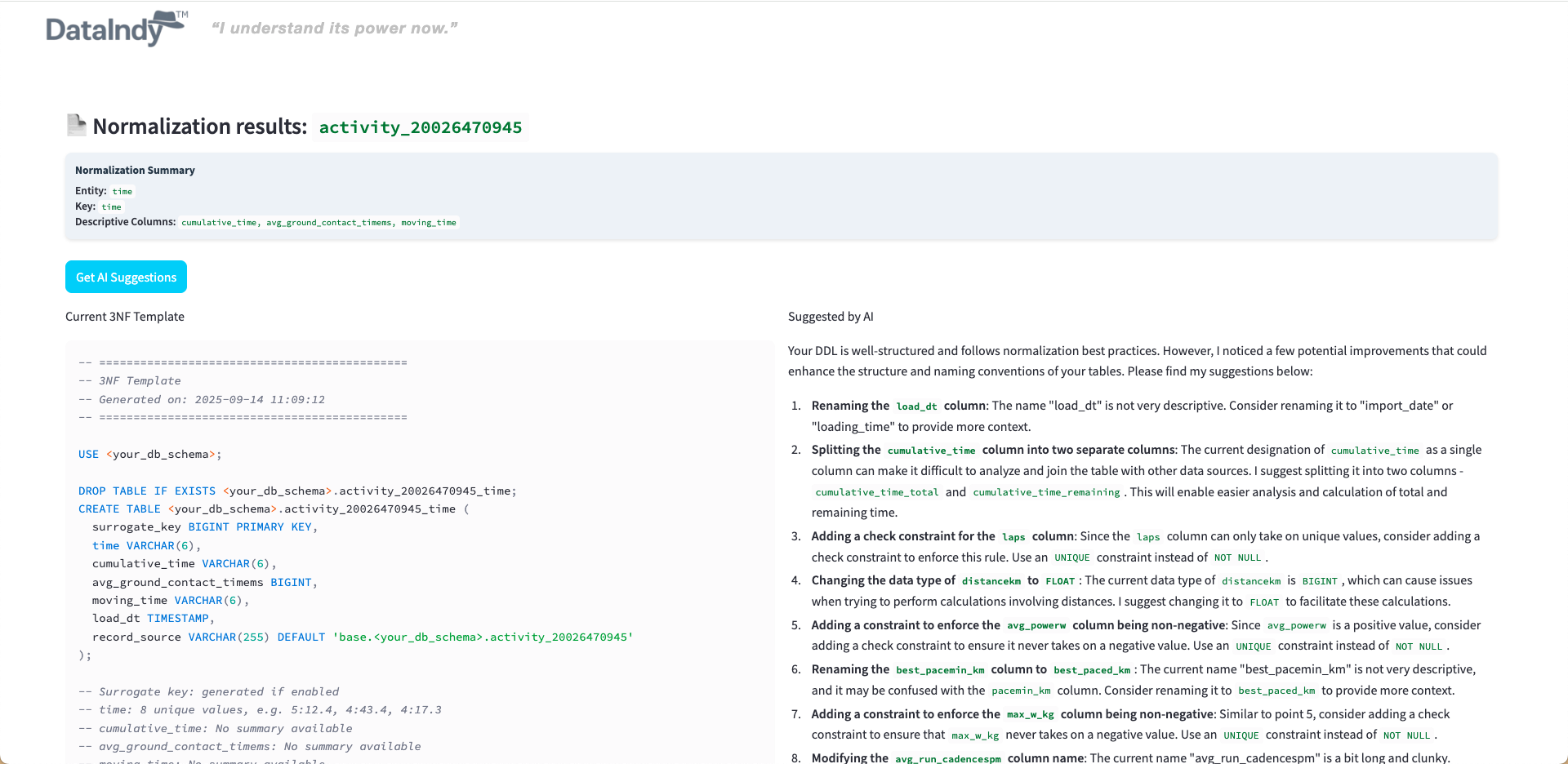Click the load_dt code chip in suggestion 1
The width and height of the screenshot is (1568, 764).
916,406
